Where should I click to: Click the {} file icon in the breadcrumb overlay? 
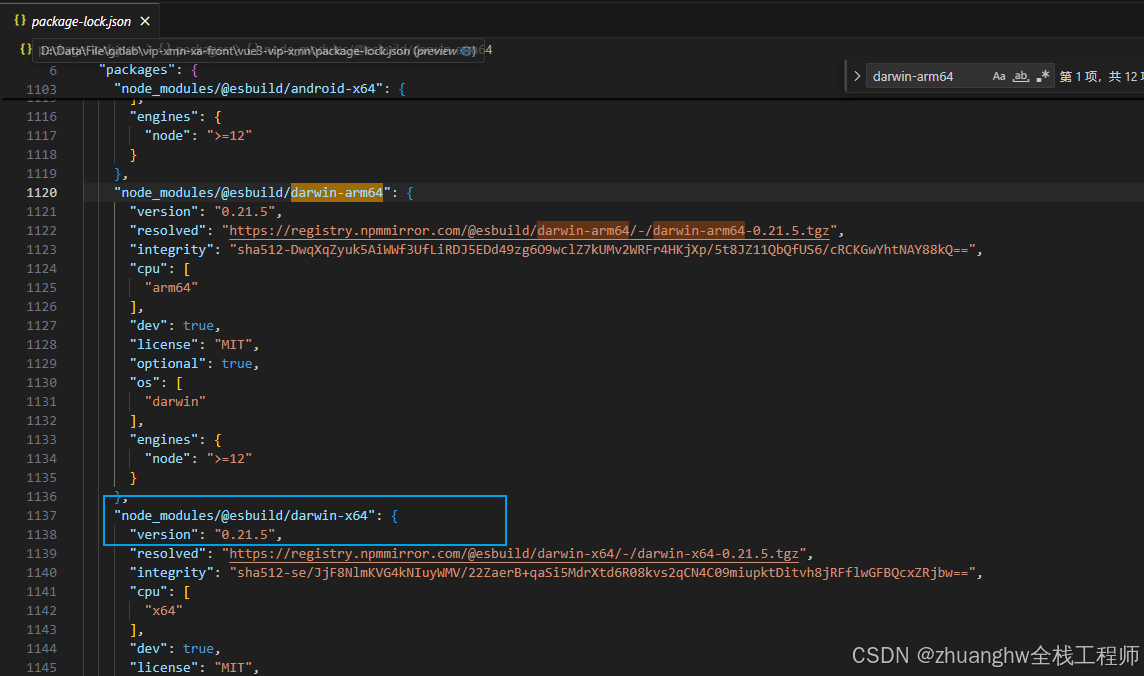point(24,48)
